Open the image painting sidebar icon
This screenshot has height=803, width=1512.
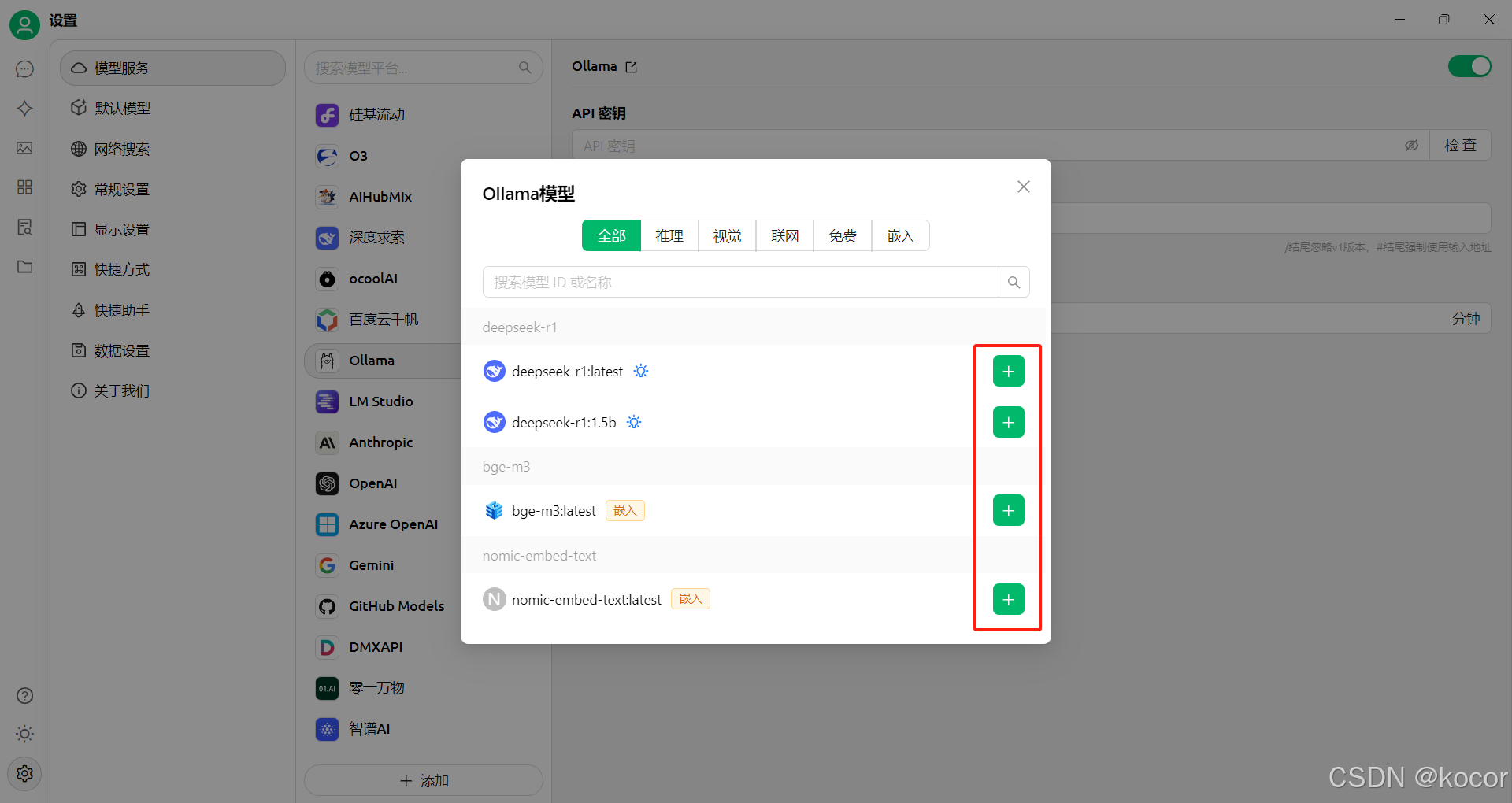coord(24,148)
